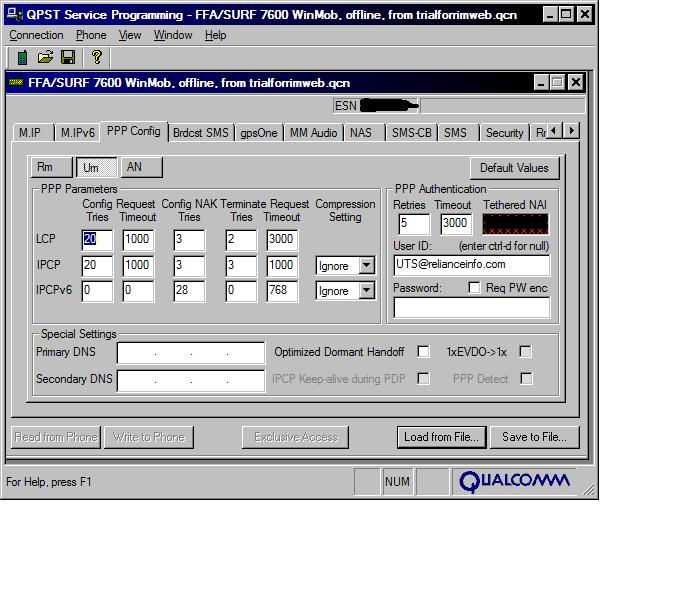Click the help question mark icon
Viewport: 699px width, 596px height.
[x=96, y=57]
